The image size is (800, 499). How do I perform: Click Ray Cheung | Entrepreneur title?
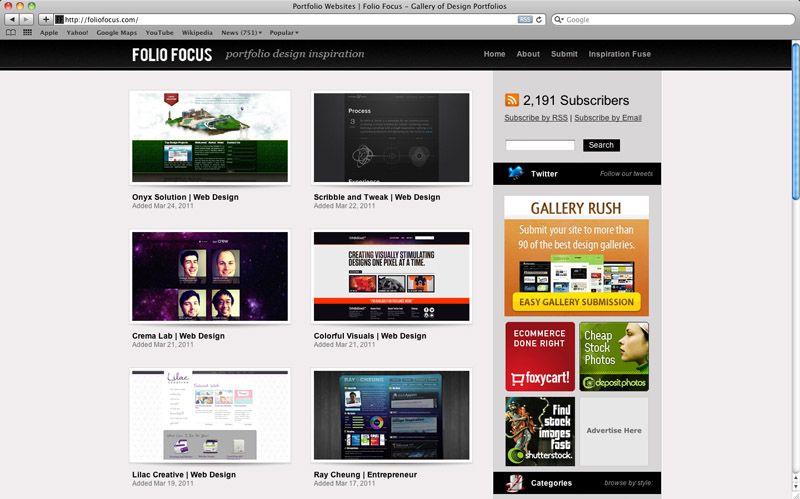point(365,475)
